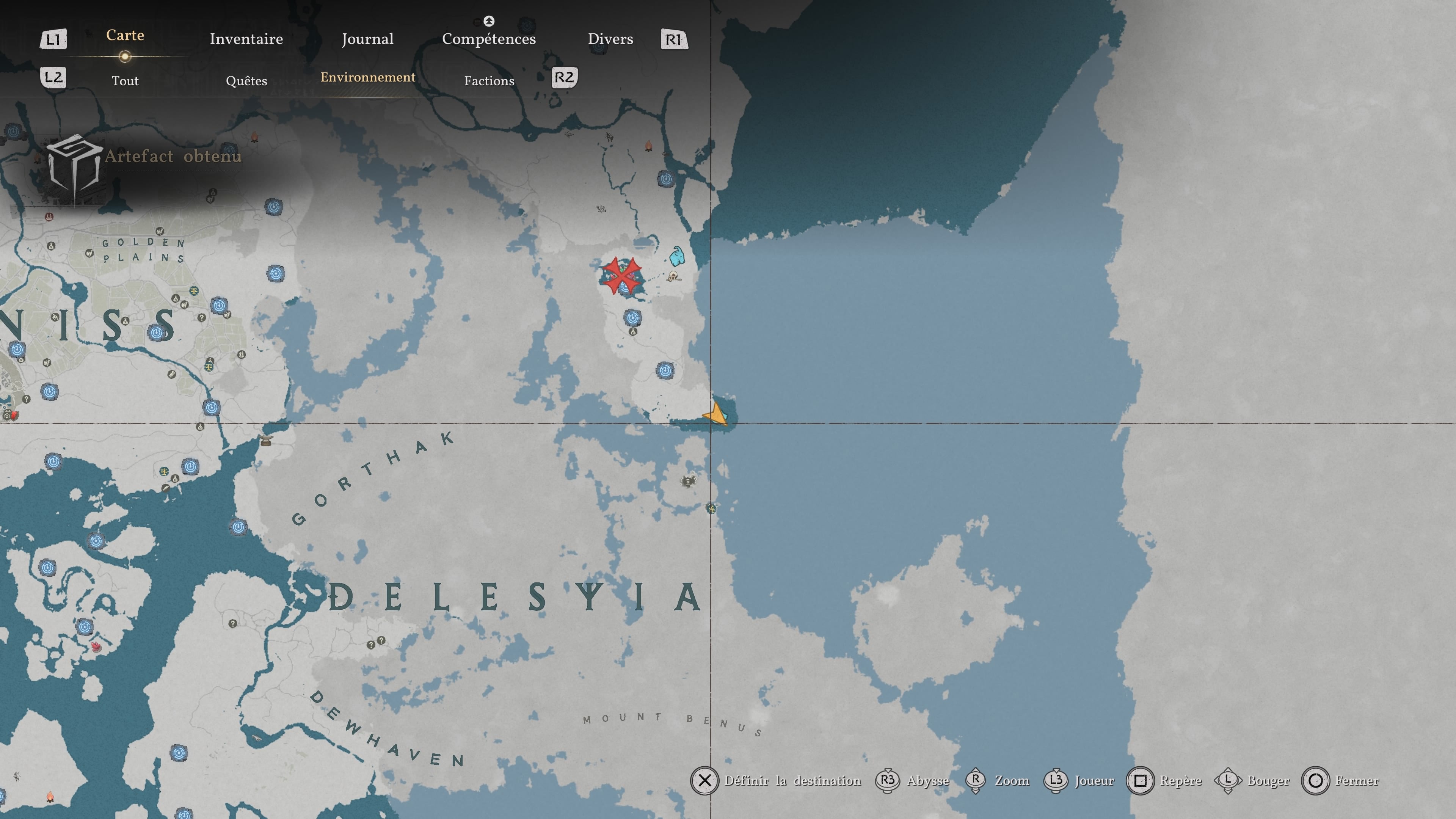Select the red horseshoe icon below the artefact cube
This screenshot has width=1456, height=819.
click(49, 217)
